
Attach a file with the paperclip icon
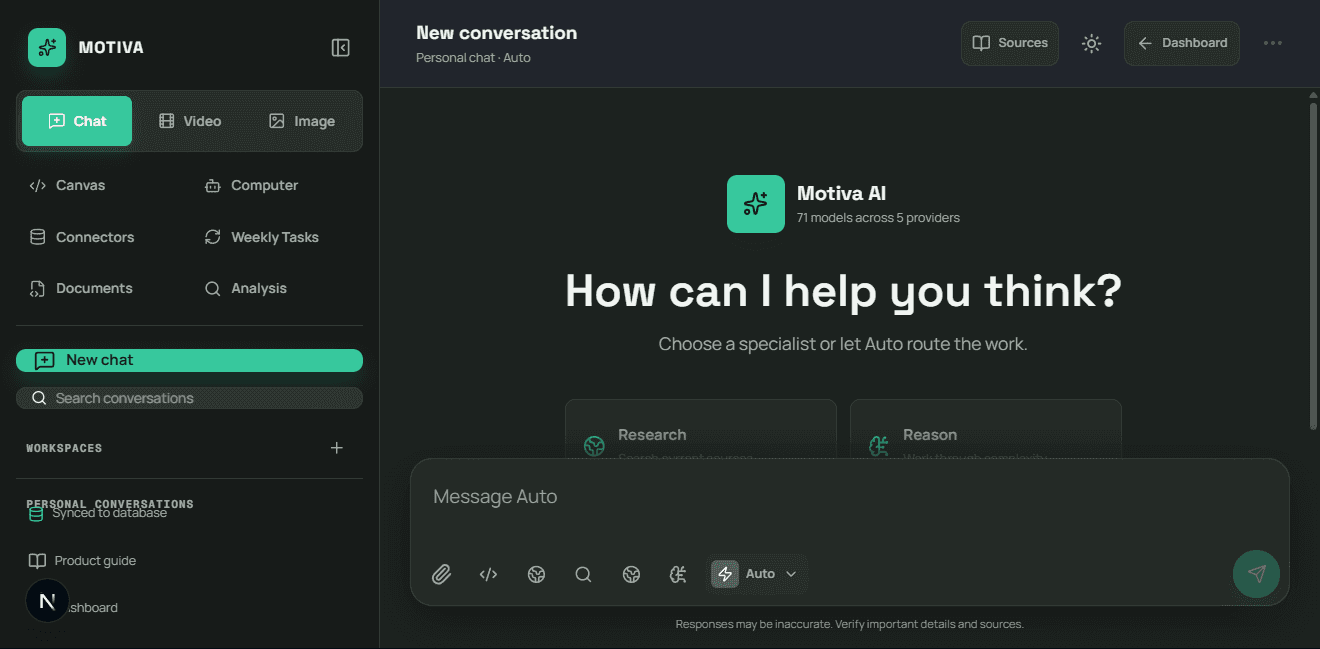coord(441,574)
